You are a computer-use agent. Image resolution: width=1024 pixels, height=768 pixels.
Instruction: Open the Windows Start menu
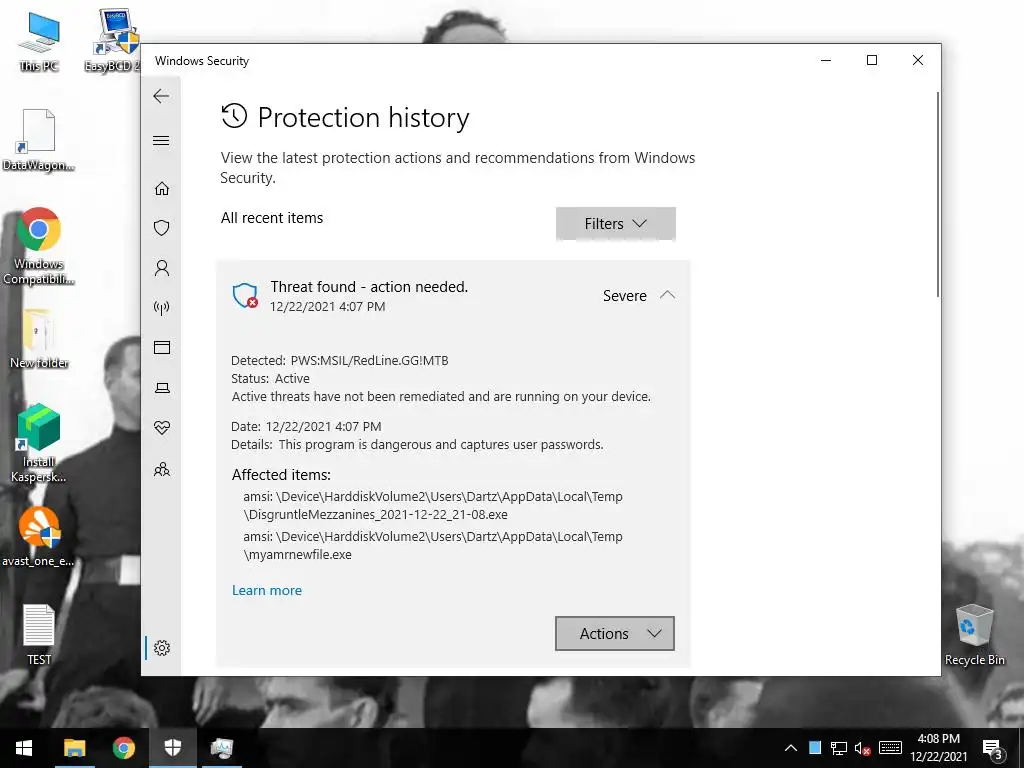point(24,748)
